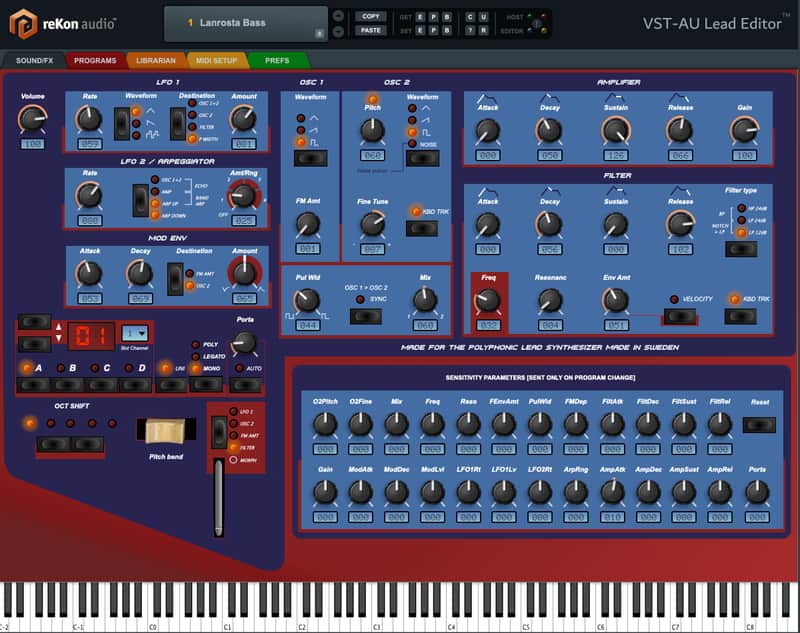Open help with the ? button
This screenshot has width=800, height=633.
470,31
